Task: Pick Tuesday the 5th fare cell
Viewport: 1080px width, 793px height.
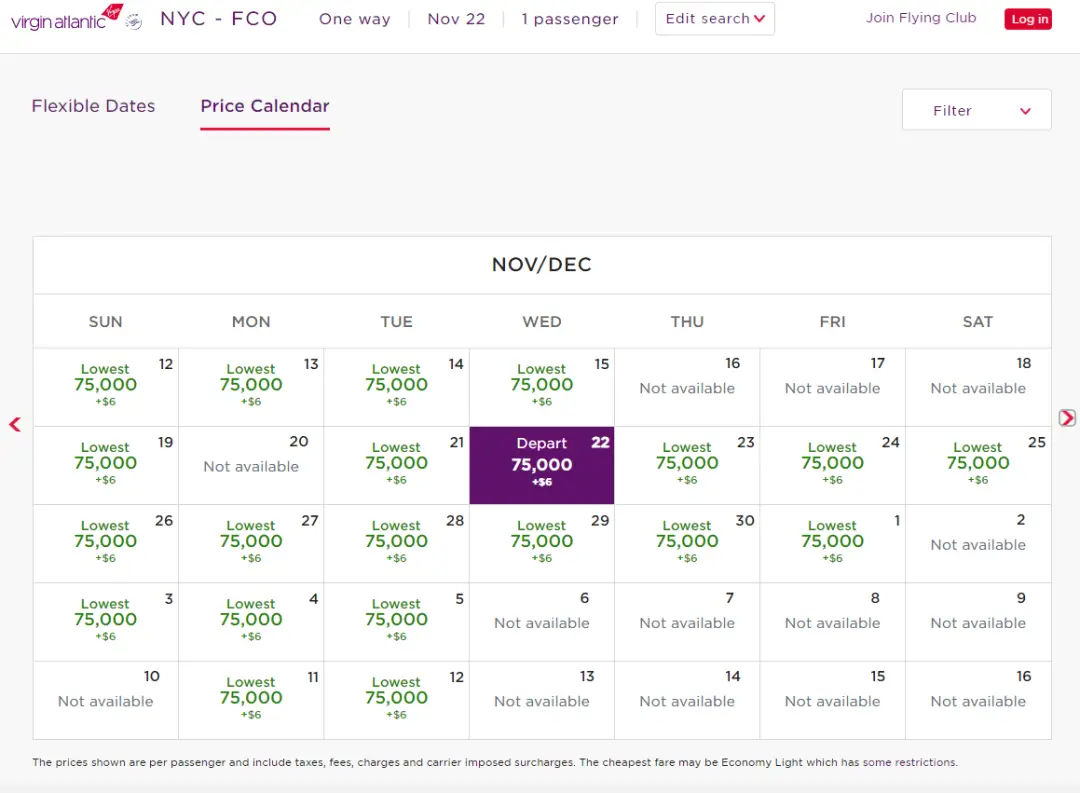Action: tap(396, 621)
